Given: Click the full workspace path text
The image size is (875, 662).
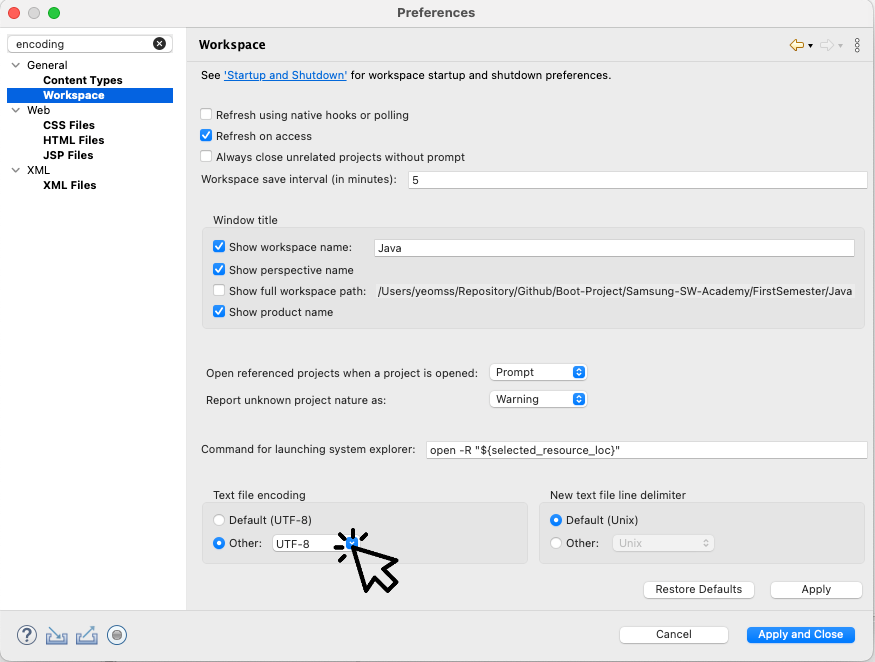Looking at the screenshot, I should tap(614, 291).
